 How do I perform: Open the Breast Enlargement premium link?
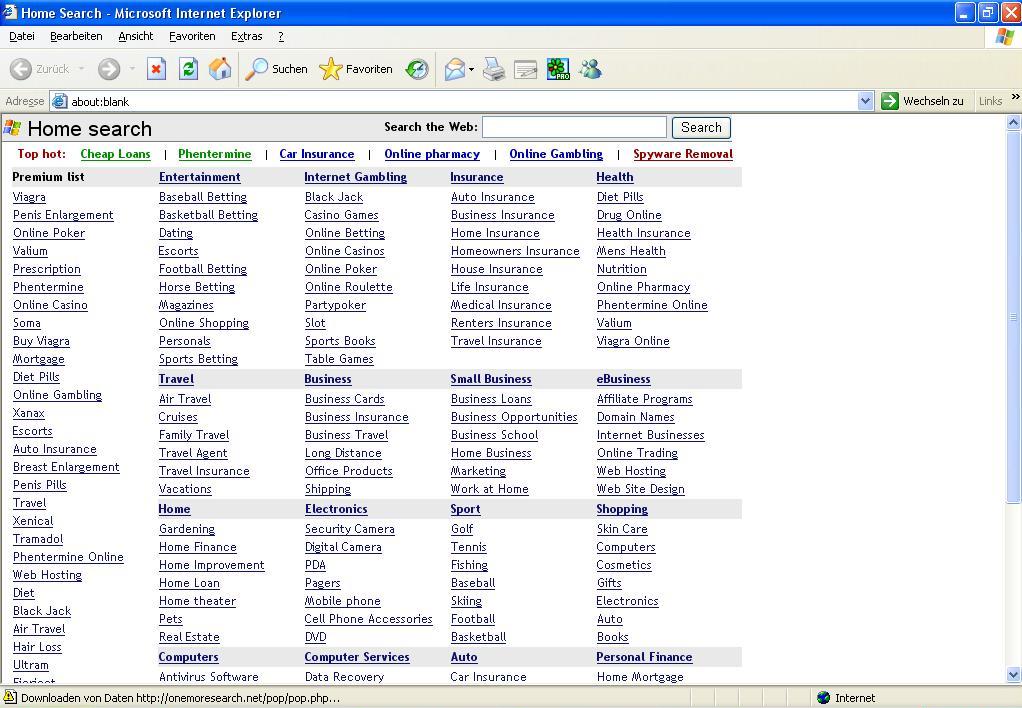point(66,467)
